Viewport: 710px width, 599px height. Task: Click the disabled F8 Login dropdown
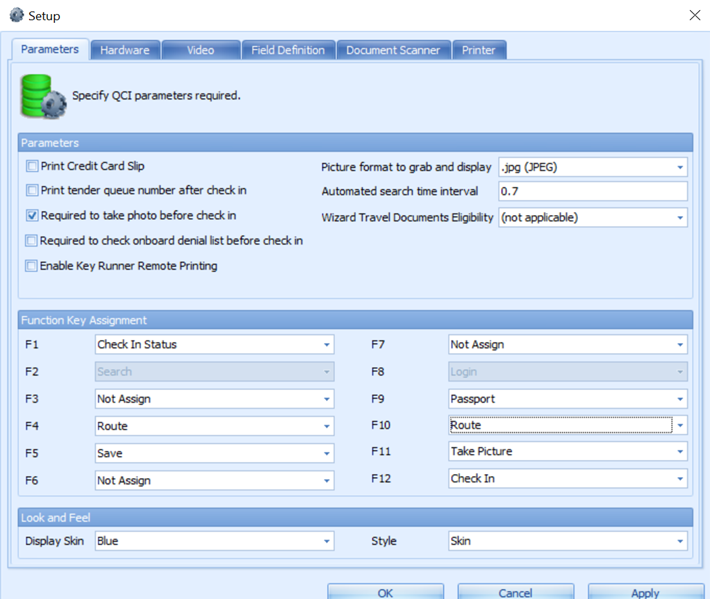point(568,372)
